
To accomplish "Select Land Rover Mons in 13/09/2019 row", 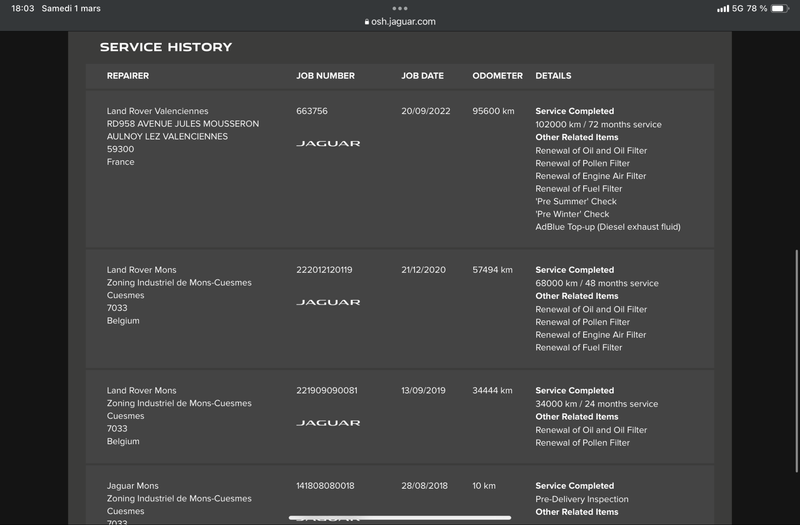I will tap(141, 390).
